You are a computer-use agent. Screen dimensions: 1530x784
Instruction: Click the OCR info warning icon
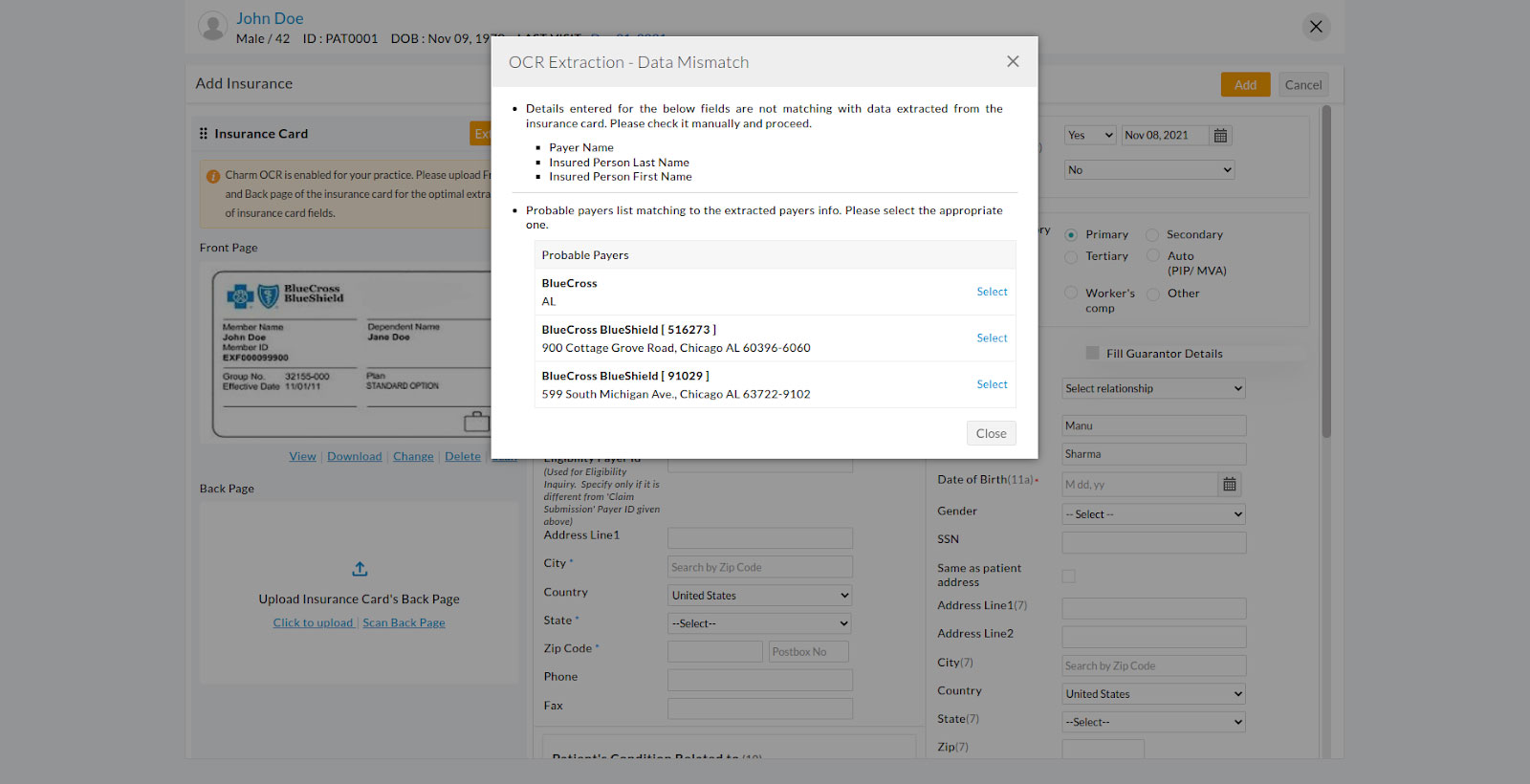coord(213,177)
